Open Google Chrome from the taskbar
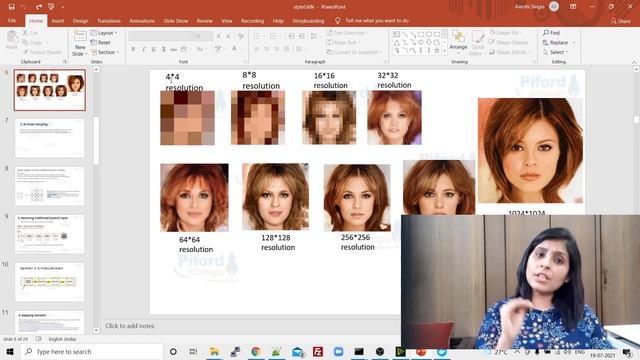Screen dimensions: 640x360 click(x=256, y=351)
